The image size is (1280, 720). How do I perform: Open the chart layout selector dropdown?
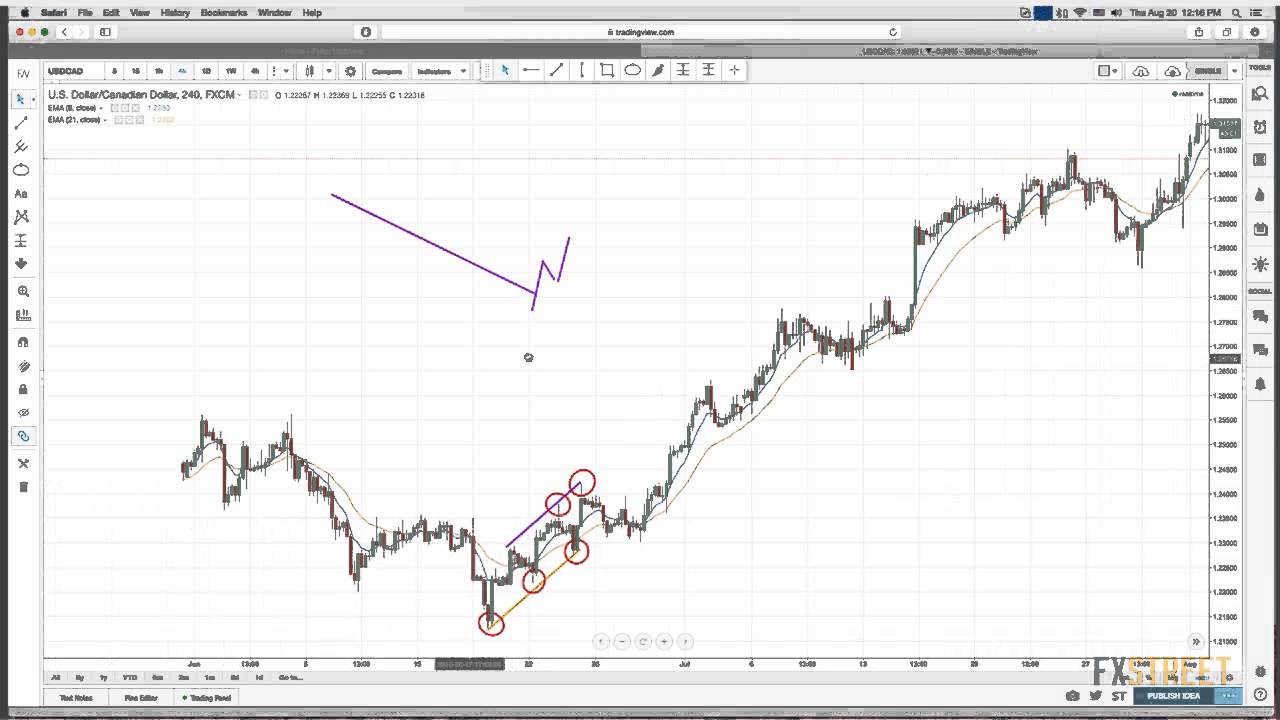1108,71
